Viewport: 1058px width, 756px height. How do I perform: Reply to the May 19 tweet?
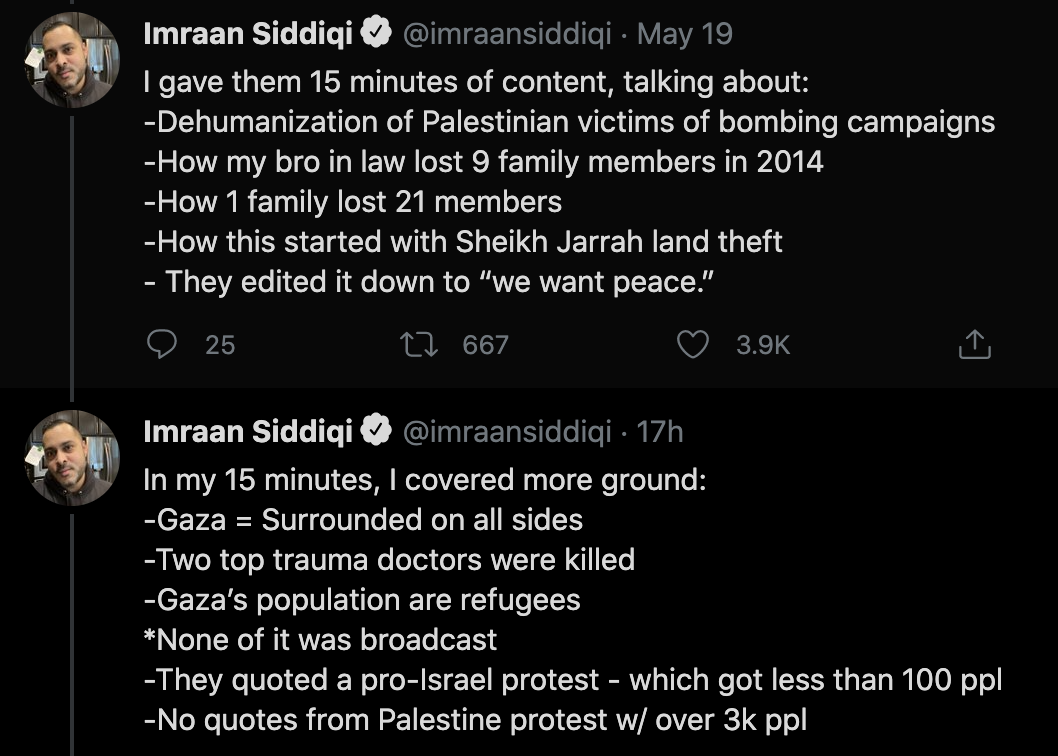click(162, 344)
